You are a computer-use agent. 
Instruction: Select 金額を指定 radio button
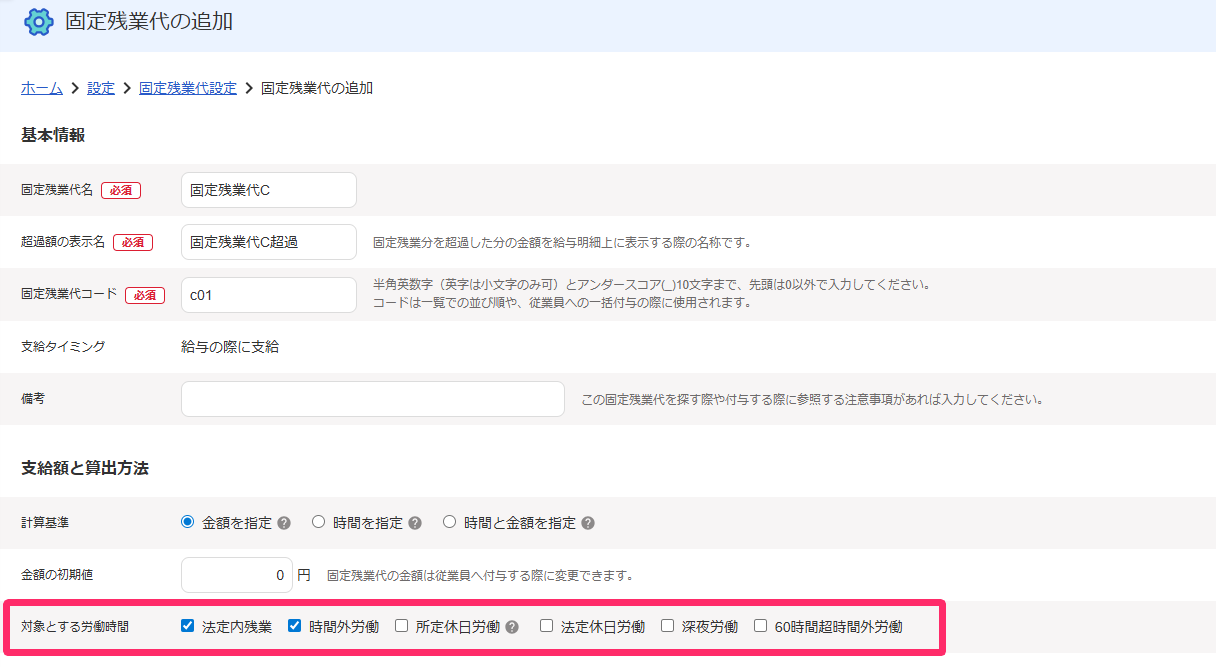(x=187, y=522)
